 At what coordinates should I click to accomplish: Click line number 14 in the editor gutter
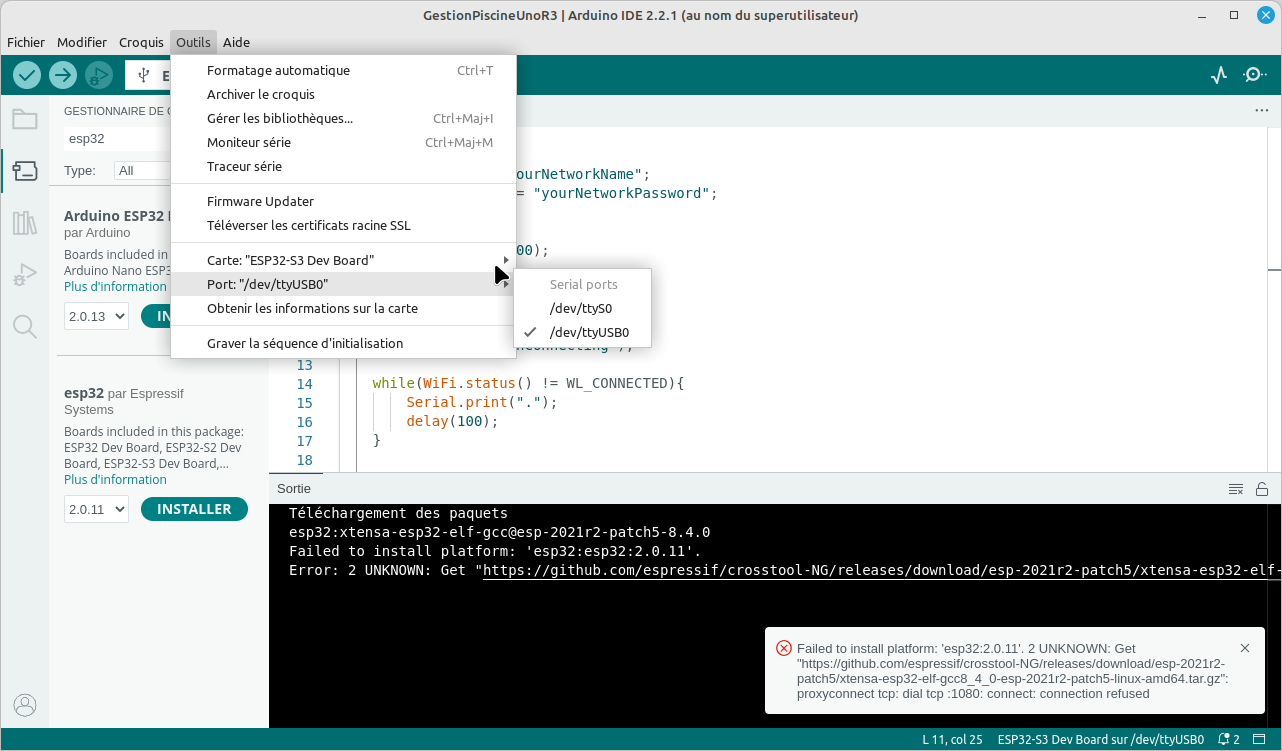304,384
